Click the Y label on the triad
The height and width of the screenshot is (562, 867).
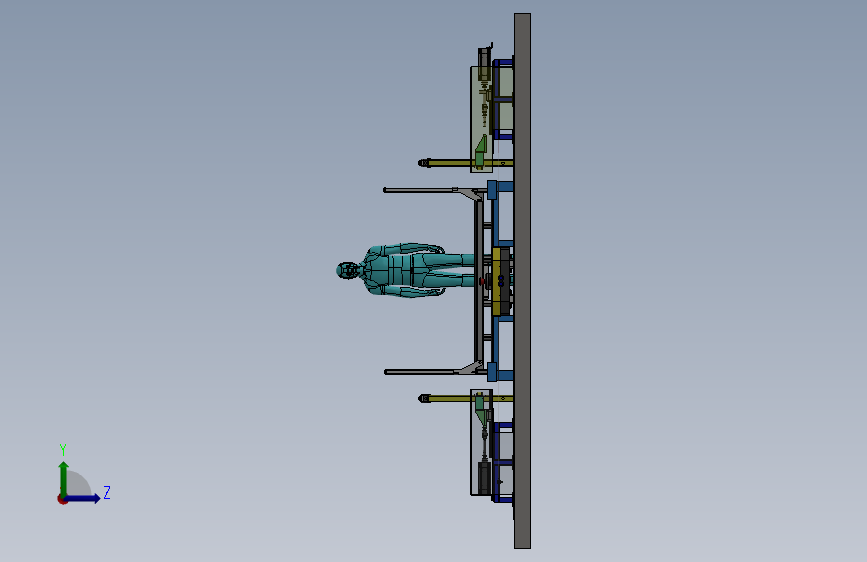[x=63, y=450]
